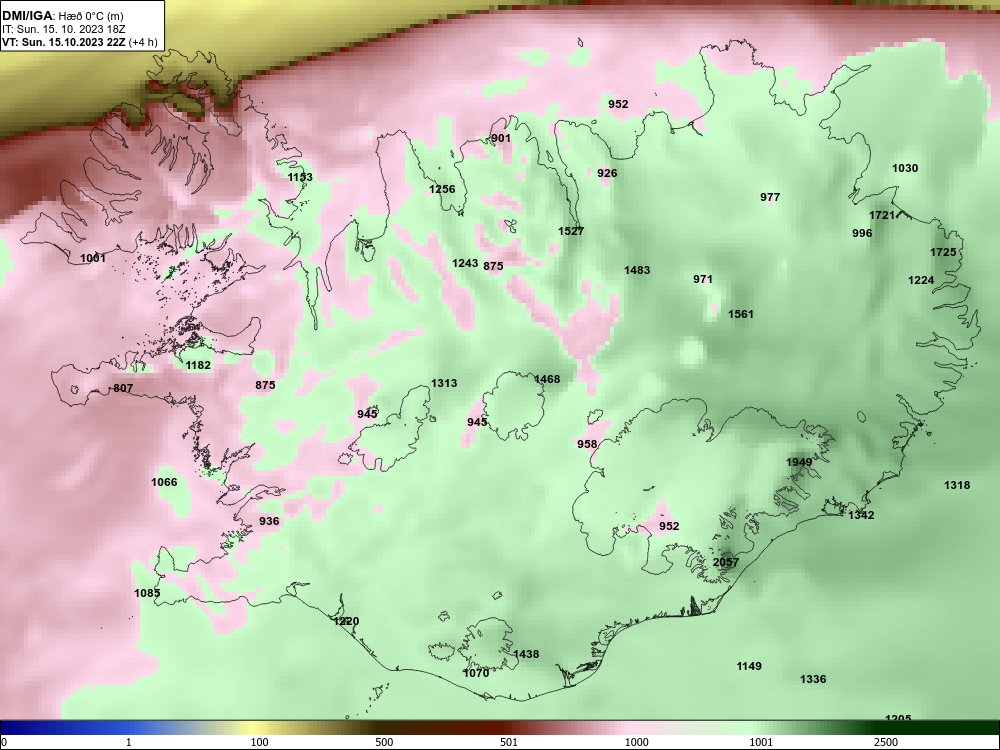Click the map value 1224

(x=921, y=280)
